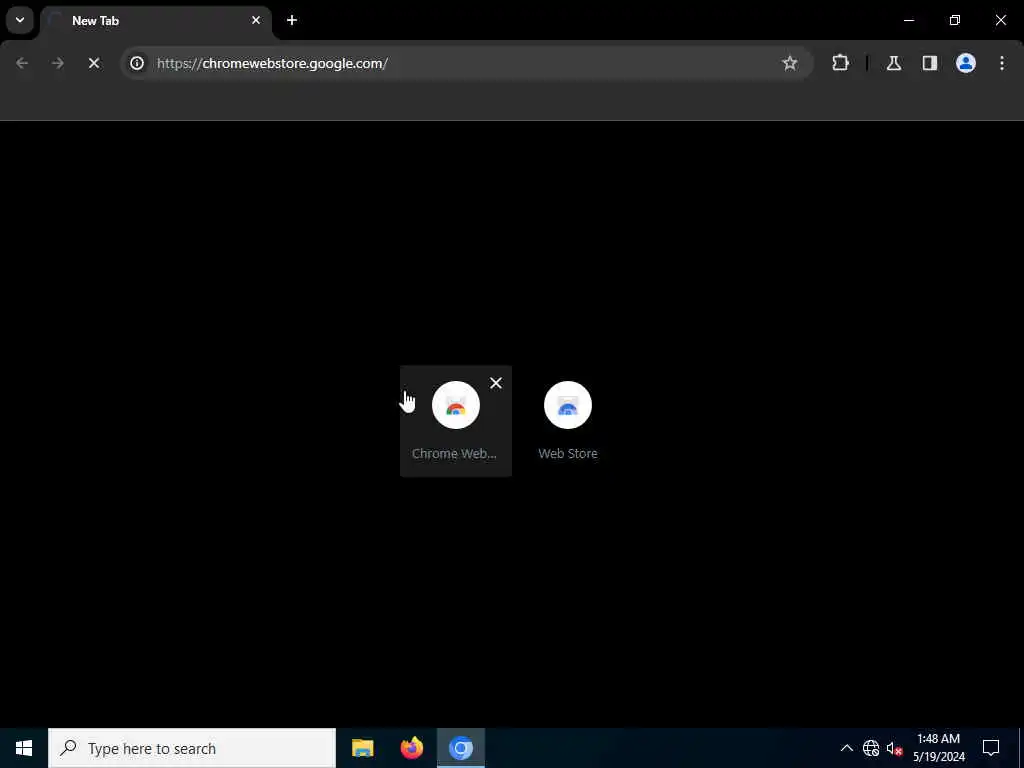Open the clock showing 1:48 AM
The height and width of the screenshot is (768, 1024).
938,748
